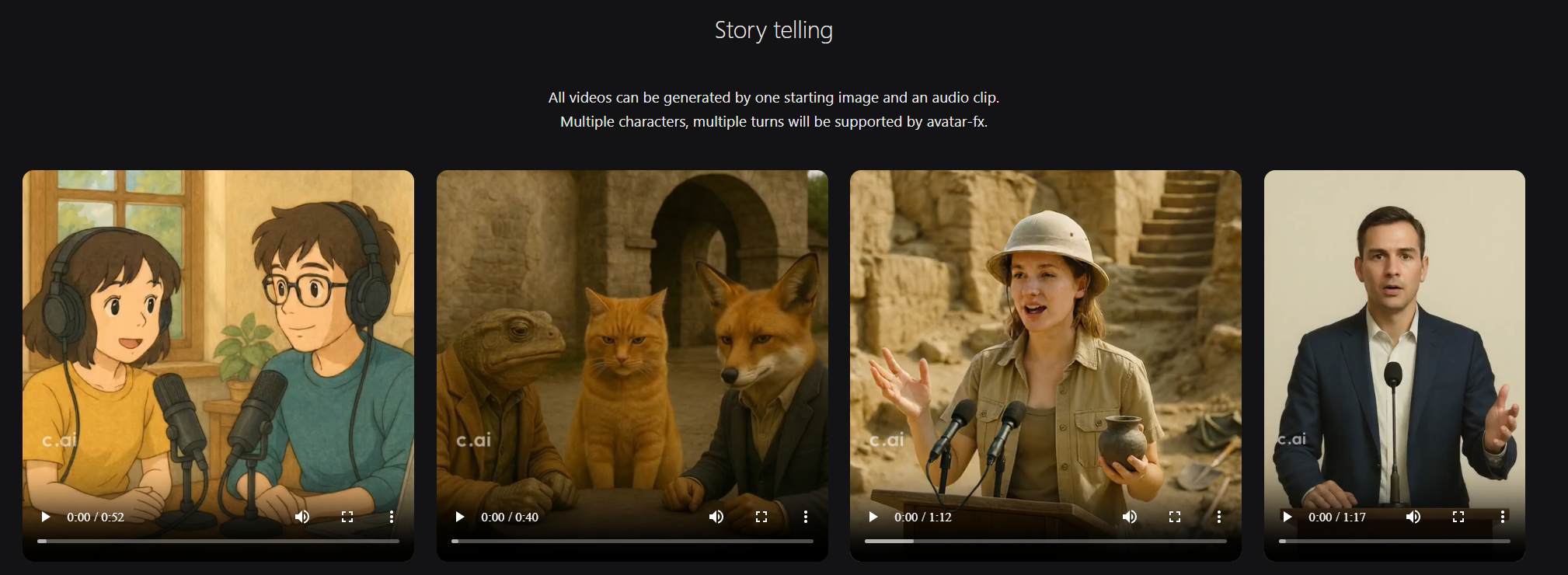Viewport: 1568px width, 575px height.
Task: Play the frog, cat and fox video (0:40)
Action: click(460, 517)
